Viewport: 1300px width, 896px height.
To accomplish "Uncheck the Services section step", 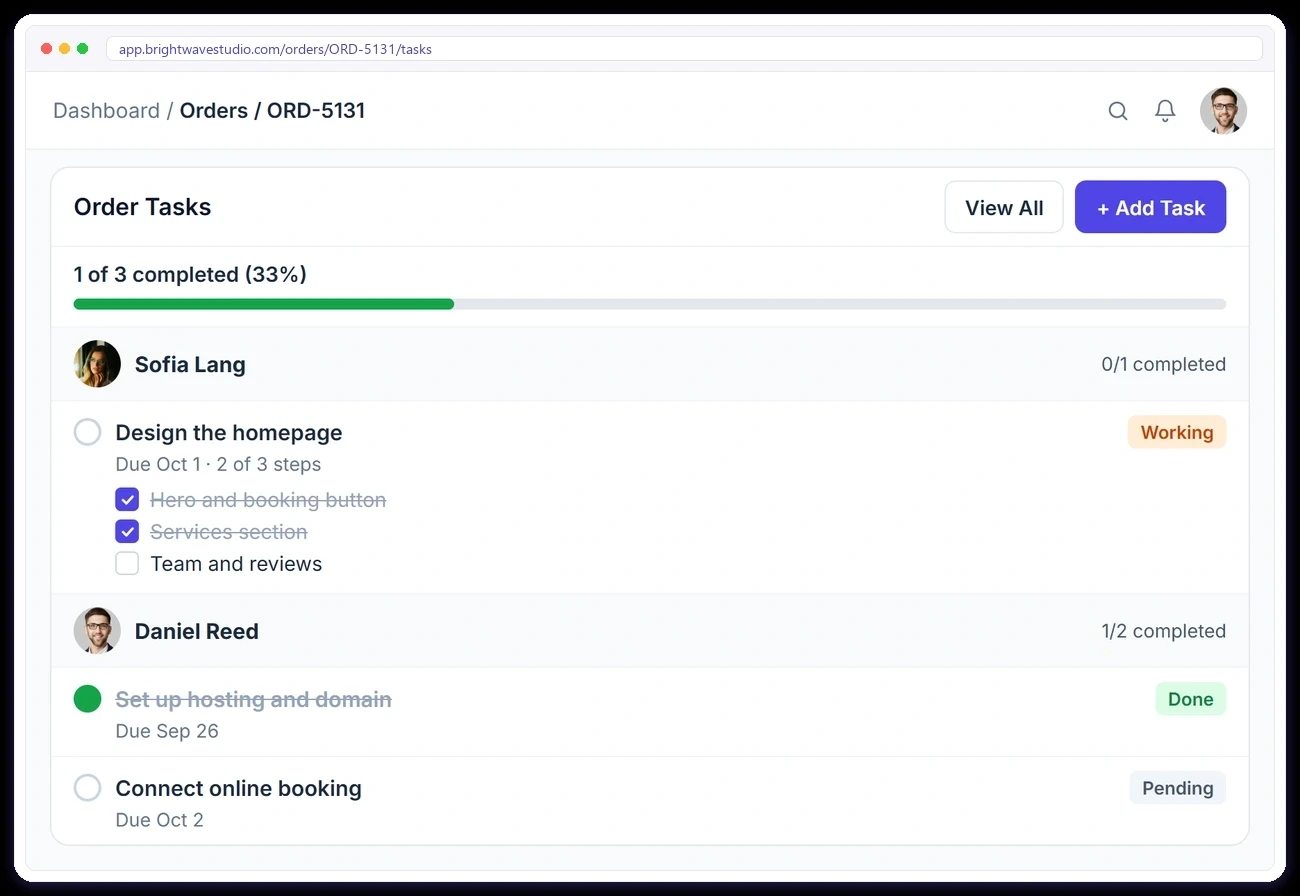I will (127, 532).
